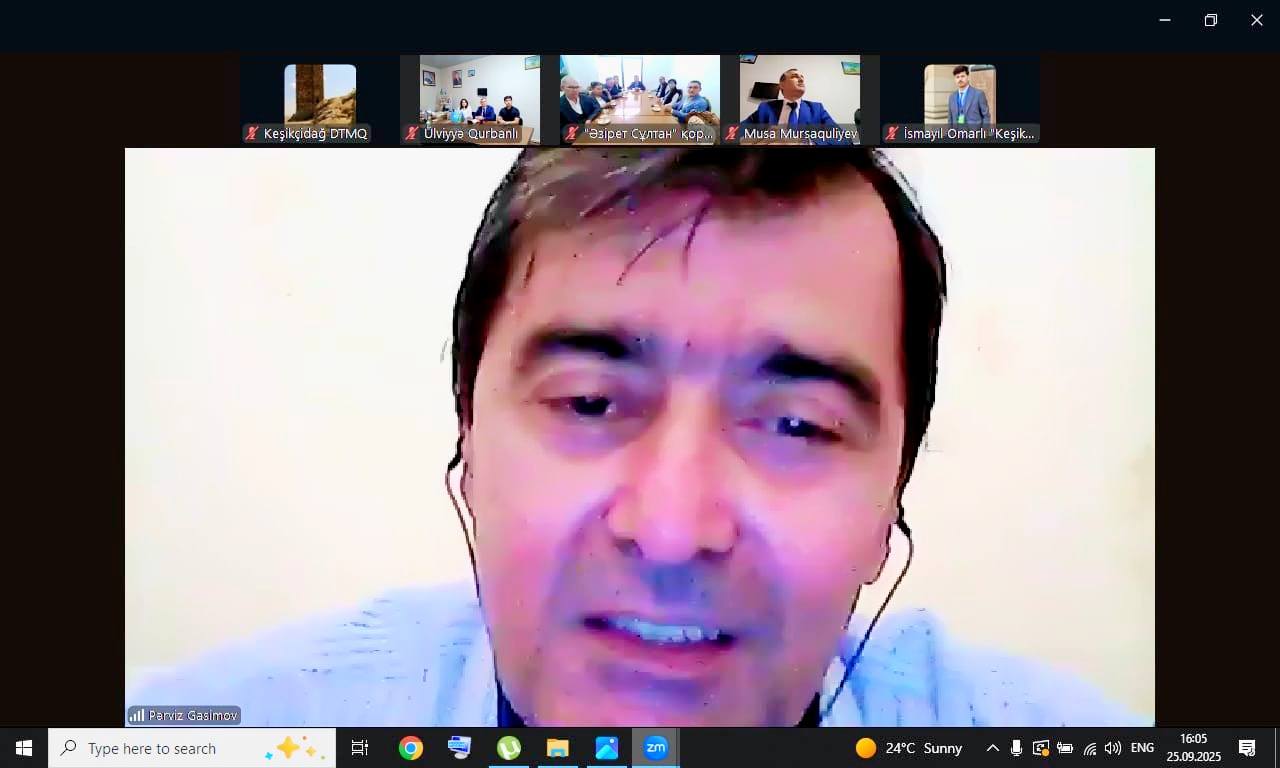Open the Zoom app in the taskbar
This screenshot has height=768, width=1280.
656,748
